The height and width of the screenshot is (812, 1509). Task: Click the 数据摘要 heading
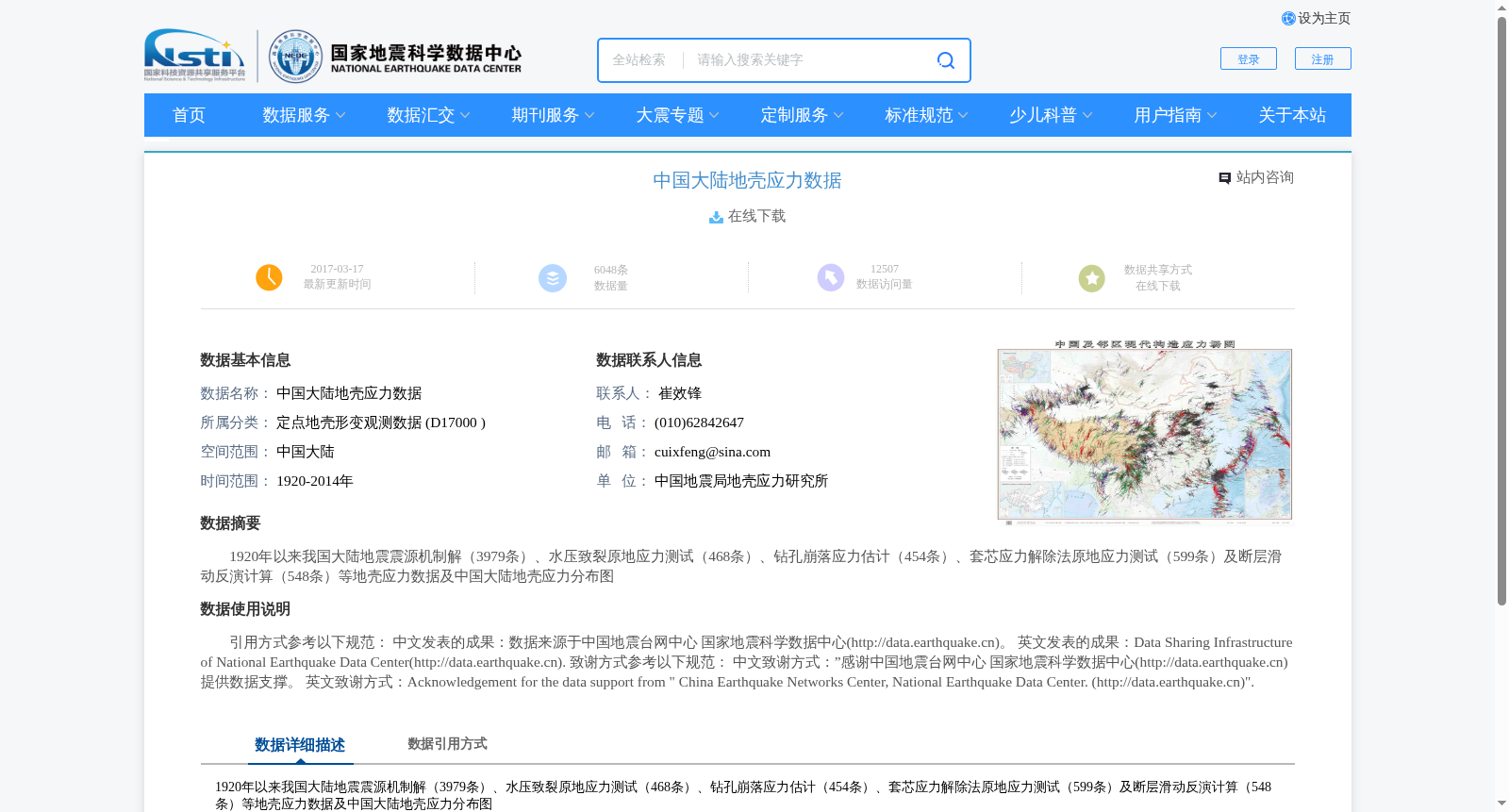(230, 523)
